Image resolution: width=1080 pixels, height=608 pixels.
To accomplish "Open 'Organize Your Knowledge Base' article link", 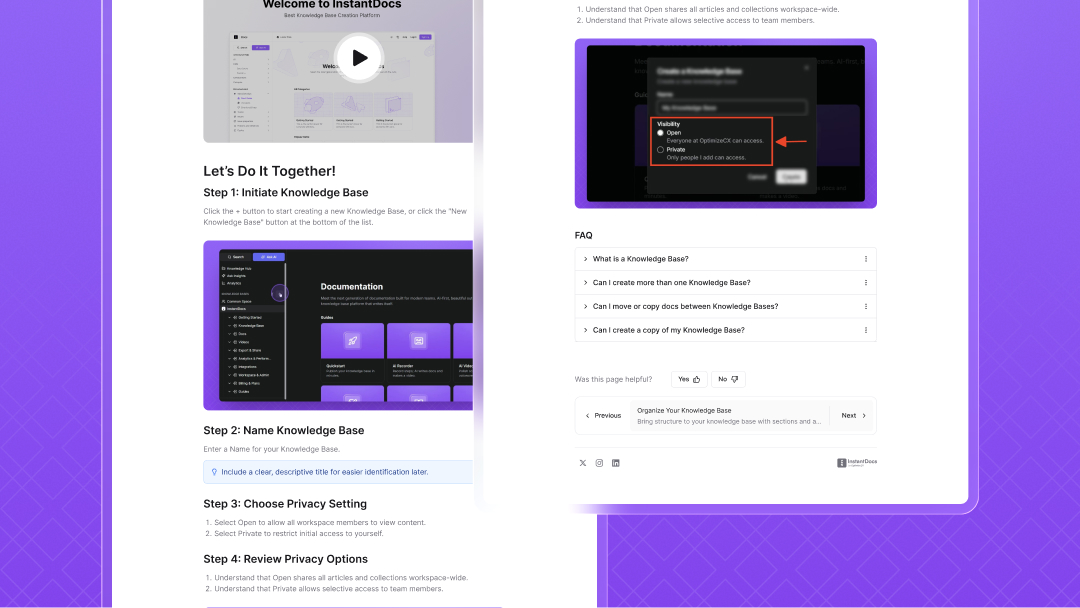I will point(729,416).
